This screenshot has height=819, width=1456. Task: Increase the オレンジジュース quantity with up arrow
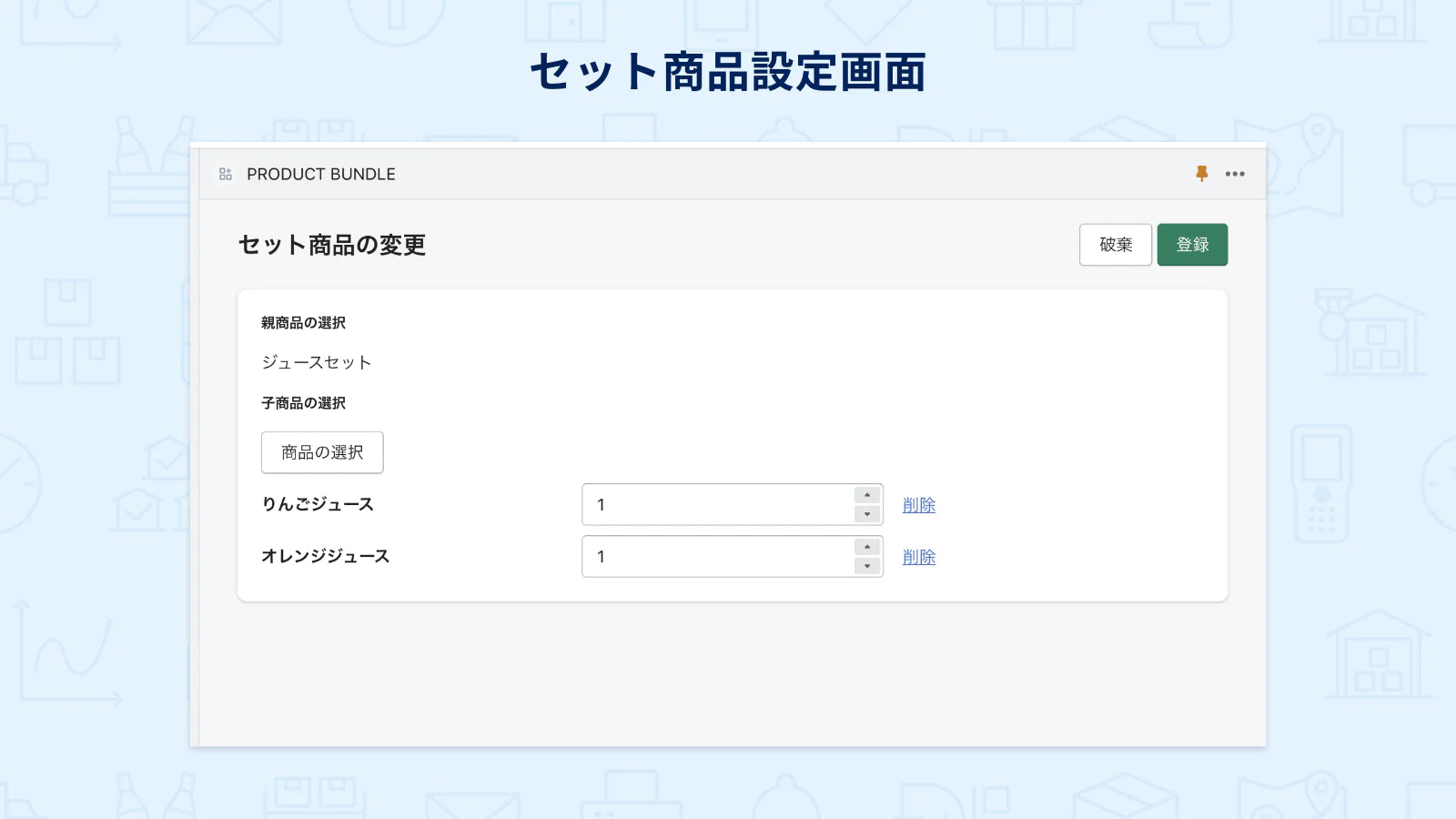pos(867,547)
